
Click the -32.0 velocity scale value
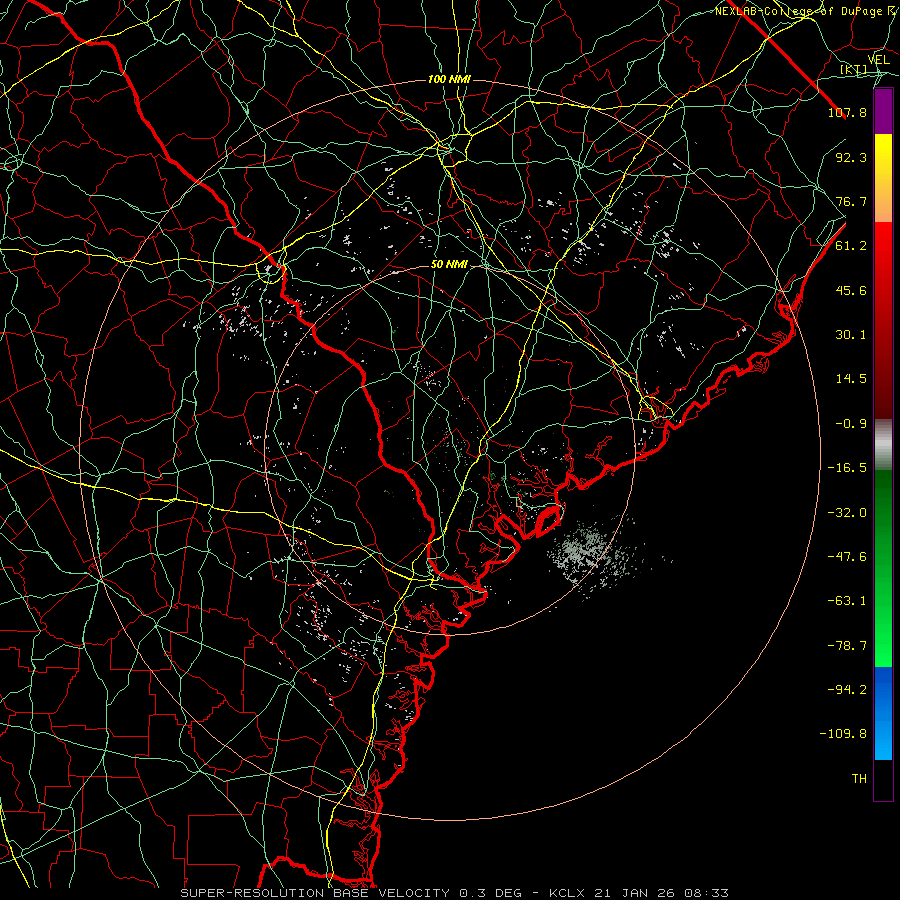847,513
